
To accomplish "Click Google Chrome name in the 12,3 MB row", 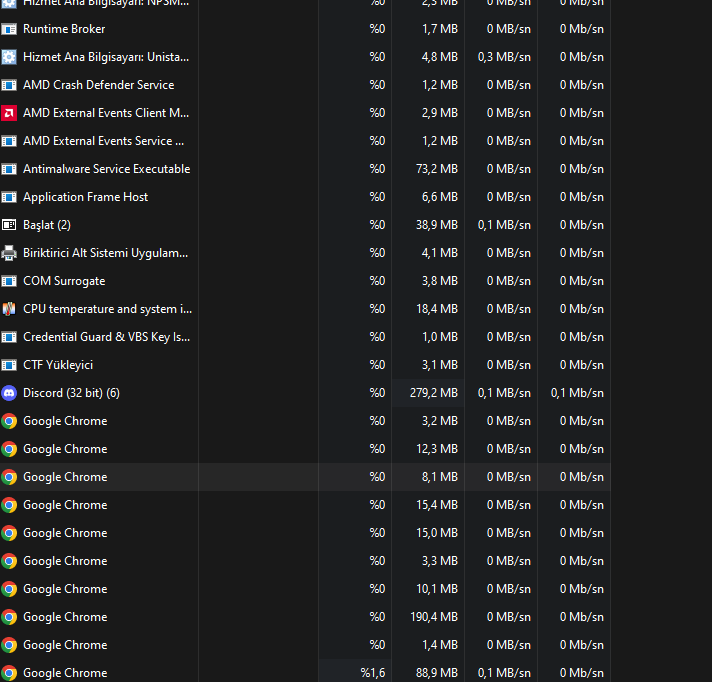I will tap(65, 449).
